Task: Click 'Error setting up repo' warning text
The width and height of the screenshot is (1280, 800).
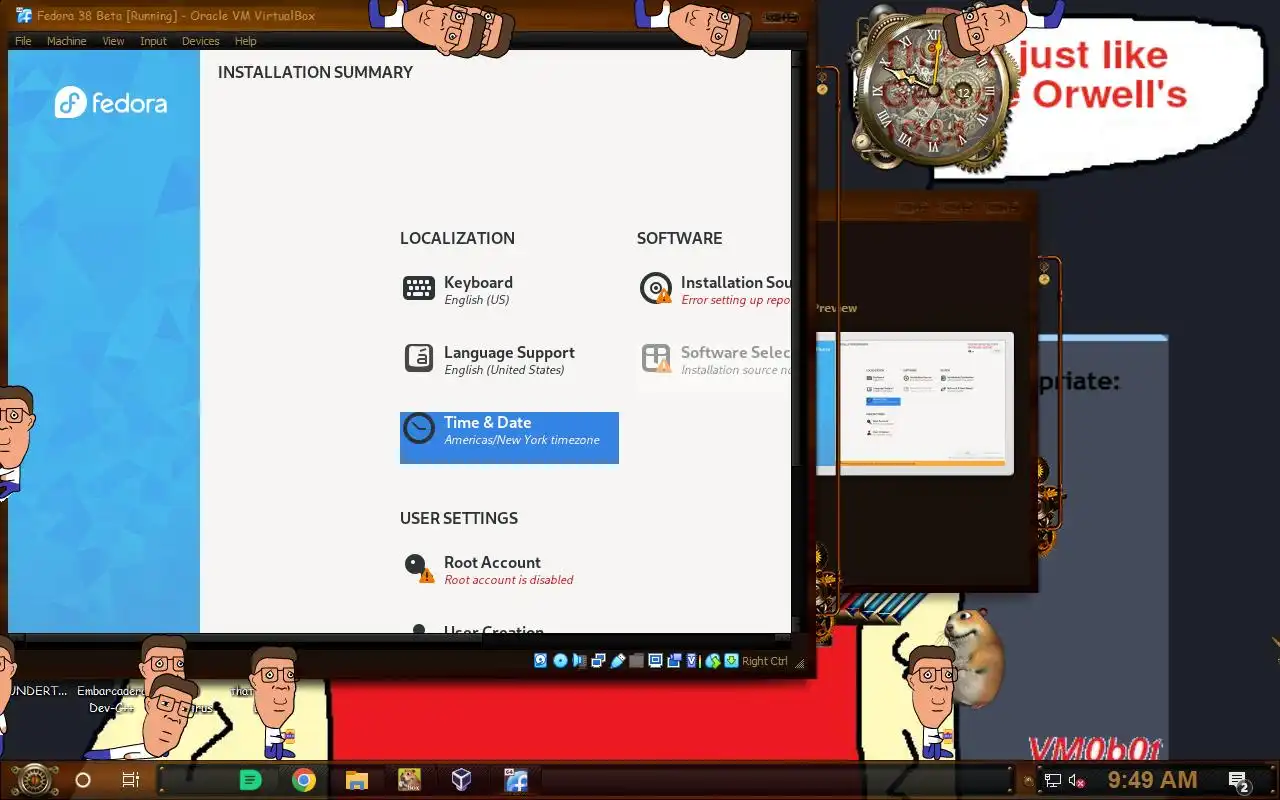Action: (736, 300)
